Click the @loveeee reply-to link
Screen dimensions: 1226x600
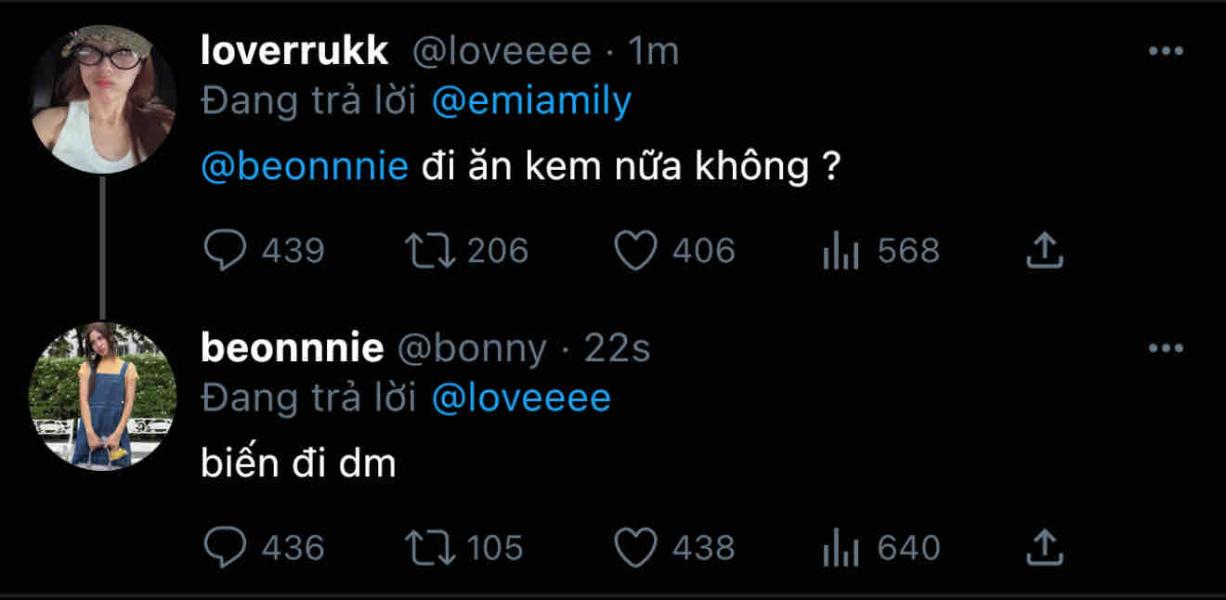(521, 398)
